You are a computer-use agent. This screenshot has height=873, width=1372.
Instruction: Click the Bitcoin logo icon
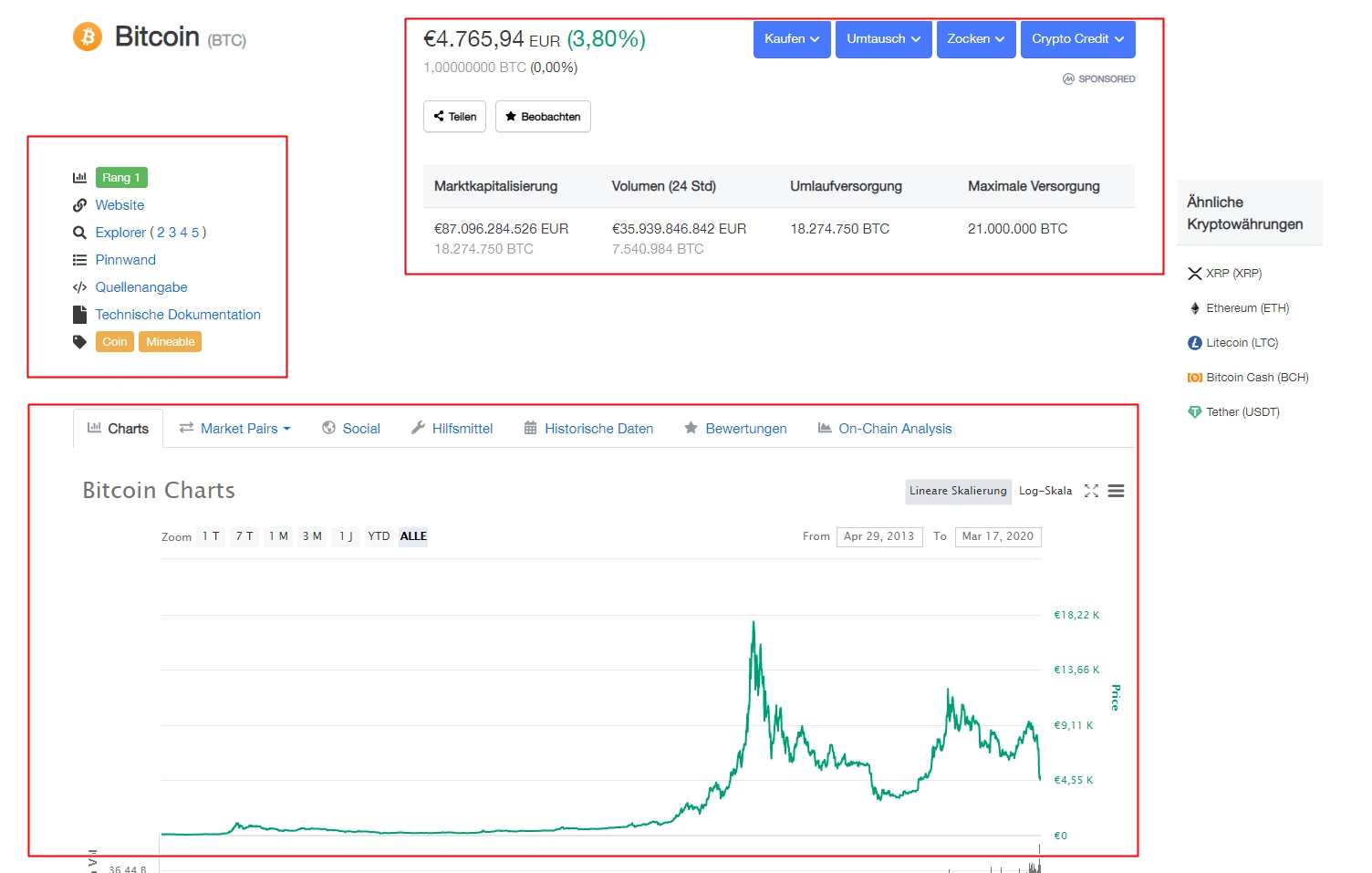click(88, 37)
